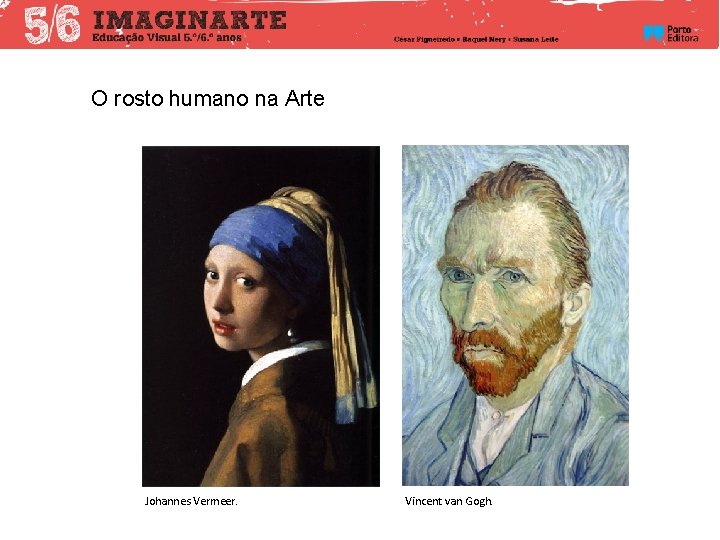Click the Vincent van Gogh caption

click(x=448, y=501)
